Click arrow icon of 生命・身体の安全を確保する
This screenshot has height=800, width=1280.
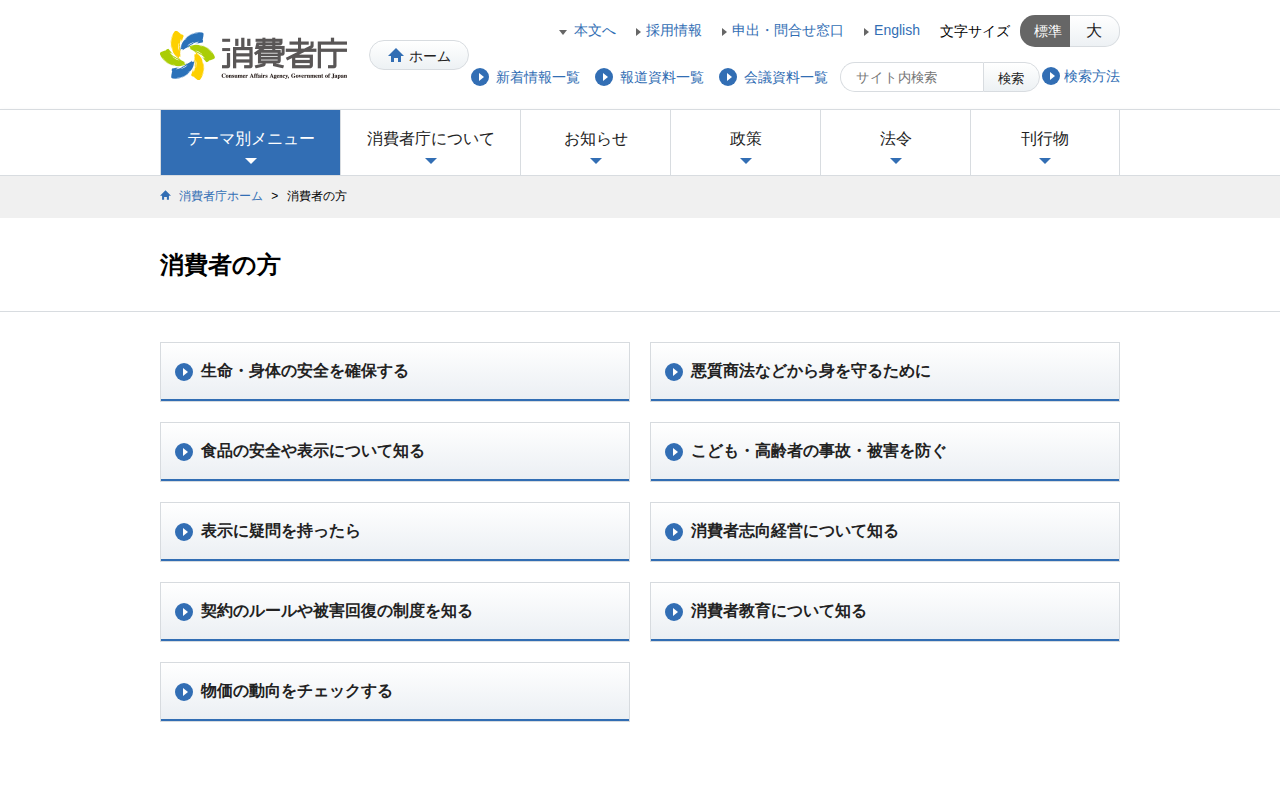(x=184, y=372)
